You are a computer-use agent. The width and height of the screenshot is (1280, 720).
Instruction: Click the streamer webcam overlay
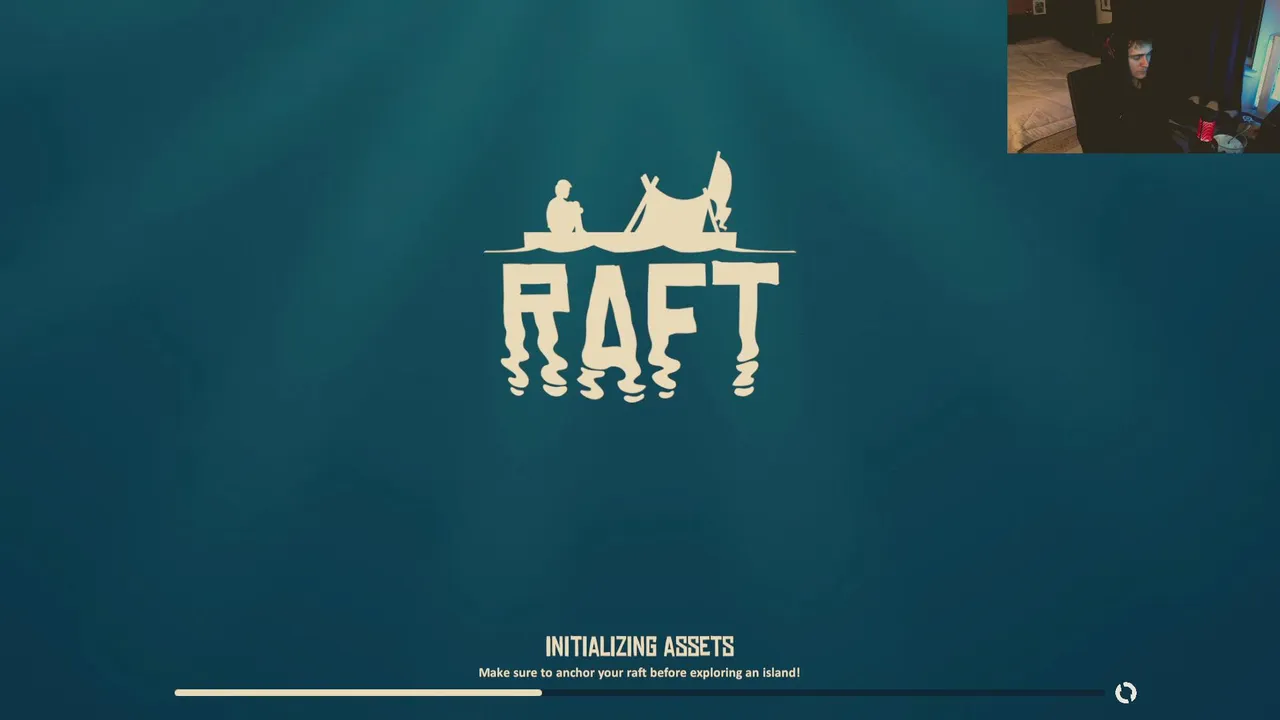(1143, 77)
